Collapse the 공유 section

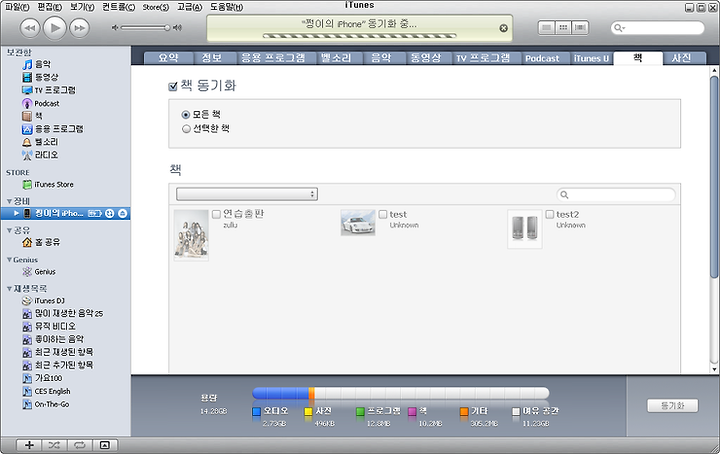(x=9, y=230)
